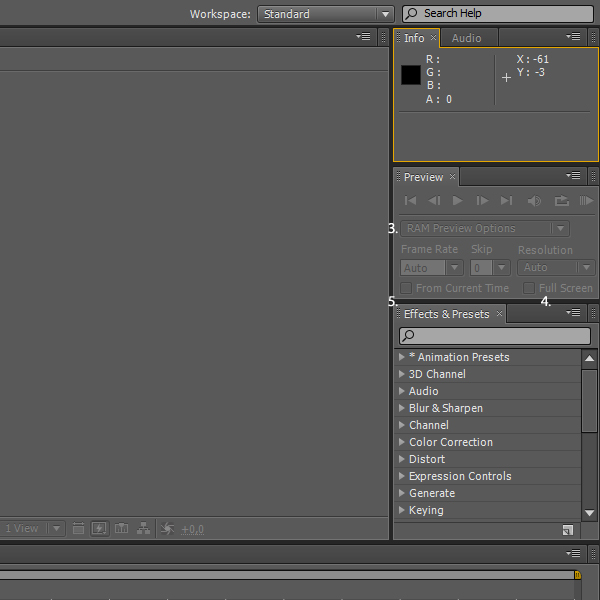This screenshot has width=600, height=600.
Task: Open the Comp Flowchart icon
Action: tap(143, 528)
